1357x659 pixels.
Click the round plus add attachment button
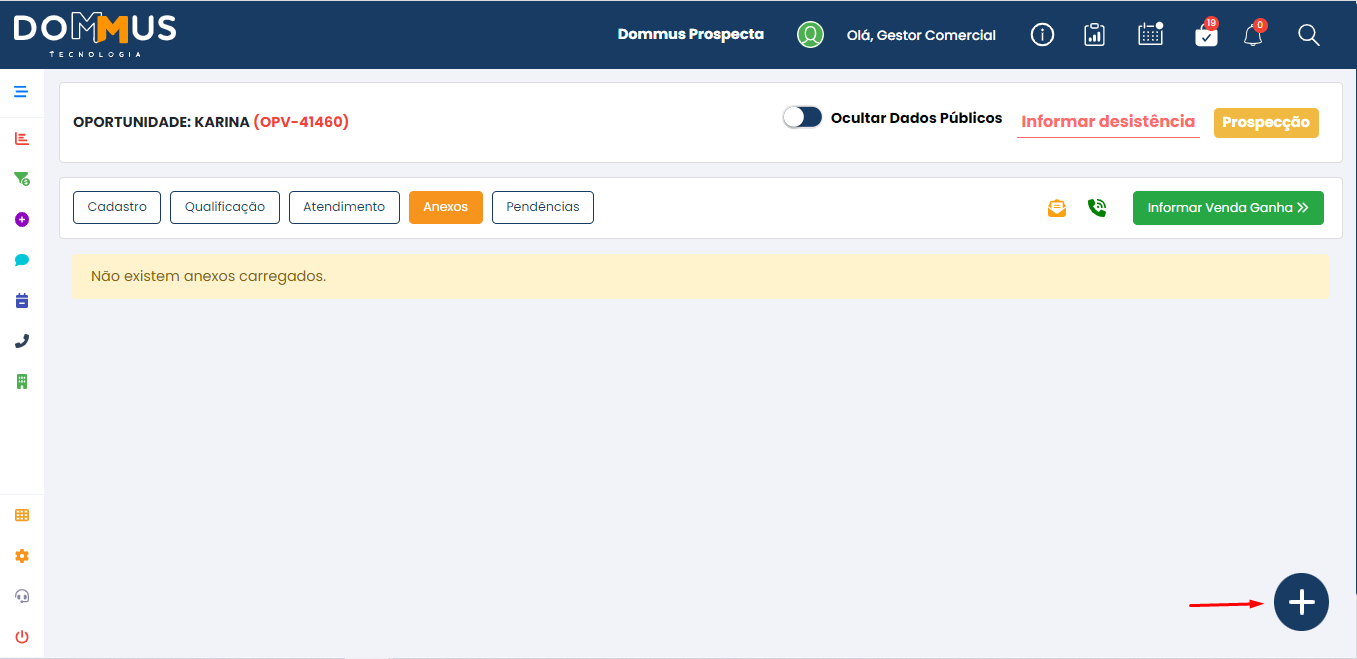[x=1301, y=602]
